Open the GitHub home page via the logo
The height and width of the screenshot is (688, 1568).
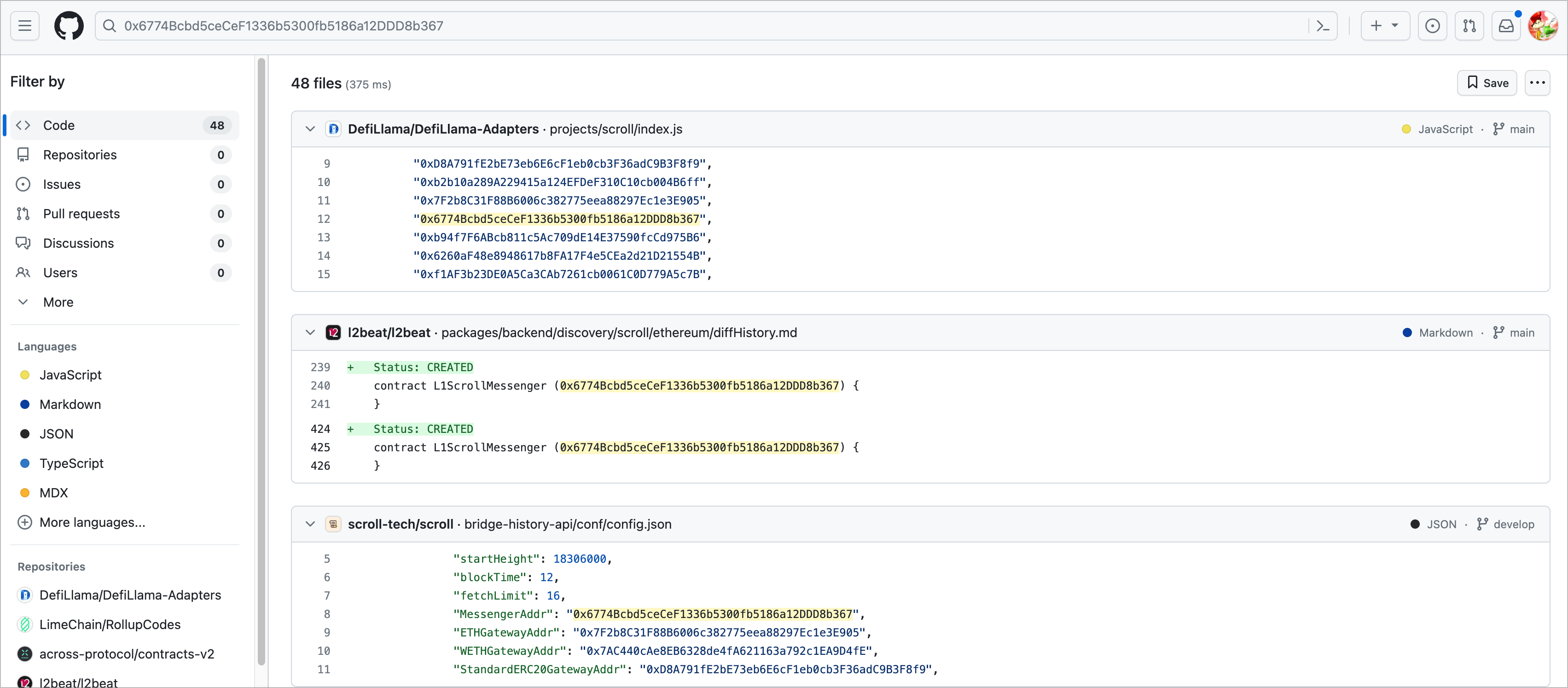tap(69, 26)
